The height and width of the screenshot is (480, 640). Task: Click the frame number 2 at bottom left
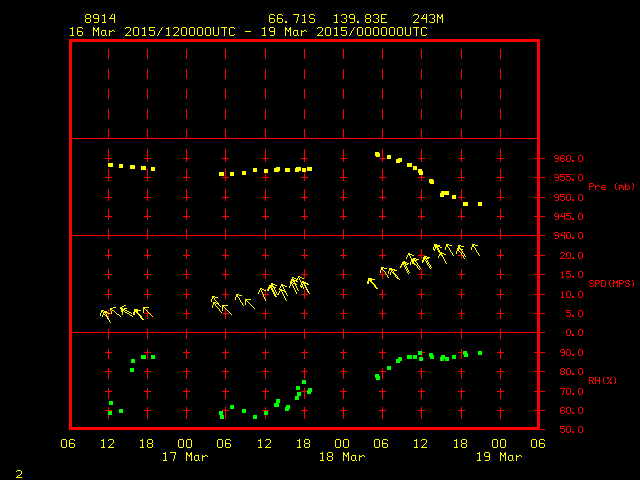click(x=18, y=471)
